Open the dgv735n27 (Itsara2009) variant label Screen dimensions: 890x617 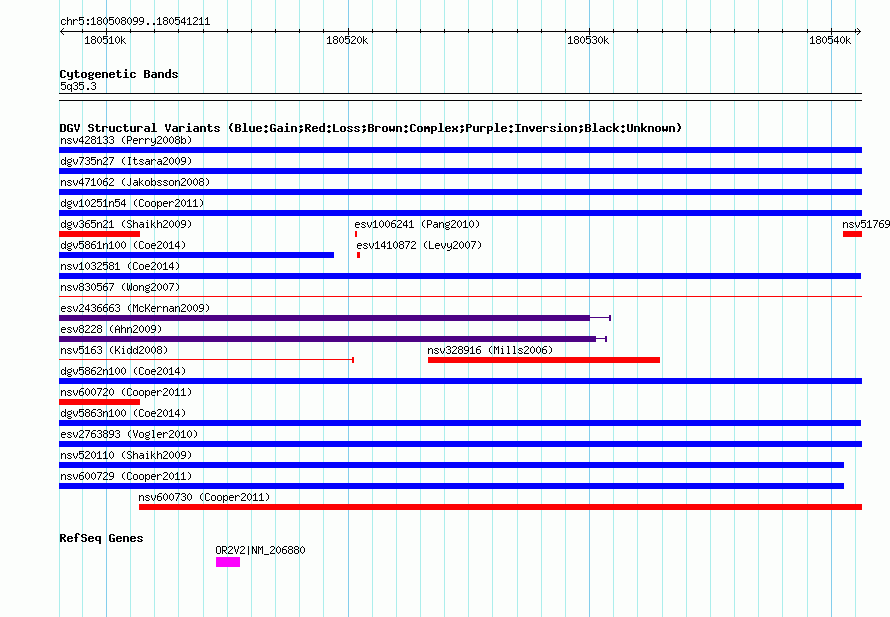pyautogui.click(x=126, y=161)
